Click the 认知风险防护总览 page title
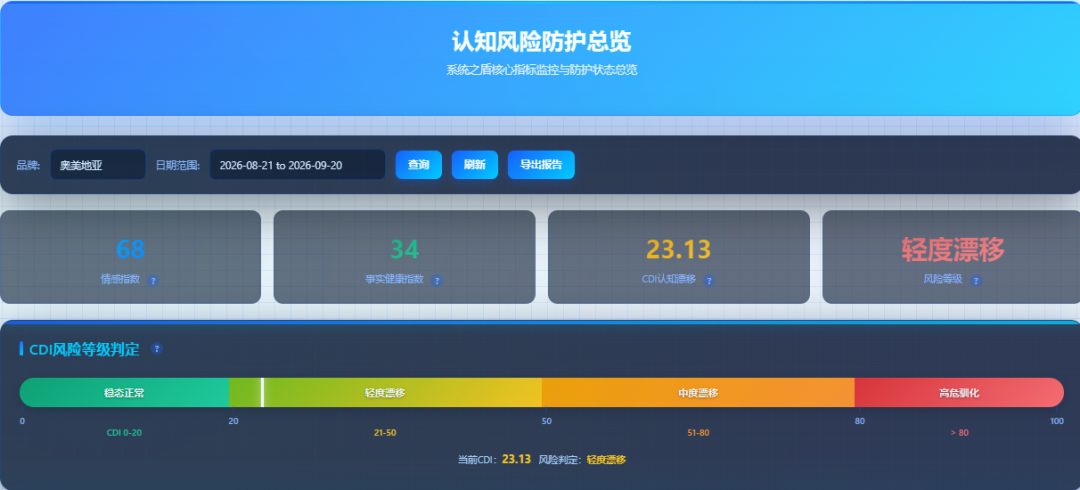 pos(541,42)
